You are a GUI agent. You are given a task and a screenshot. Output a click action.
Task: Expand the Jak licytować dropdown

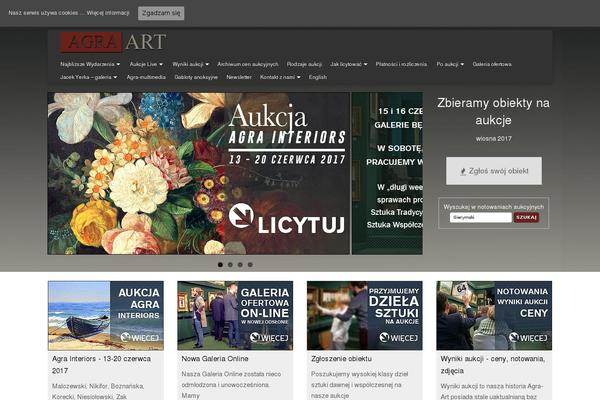349,64
